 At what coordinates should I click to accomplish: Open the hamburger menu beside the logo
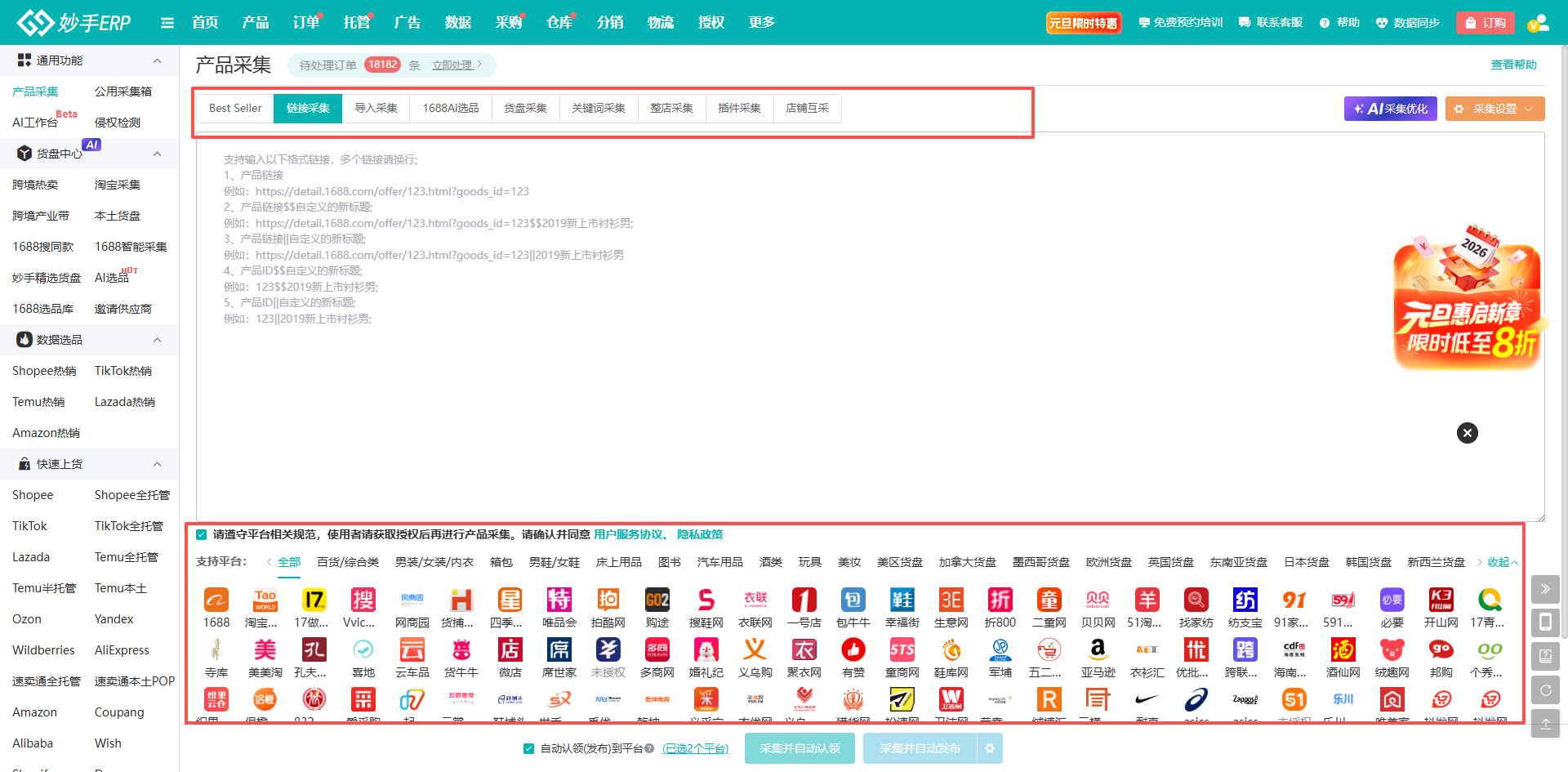[167, 23]
